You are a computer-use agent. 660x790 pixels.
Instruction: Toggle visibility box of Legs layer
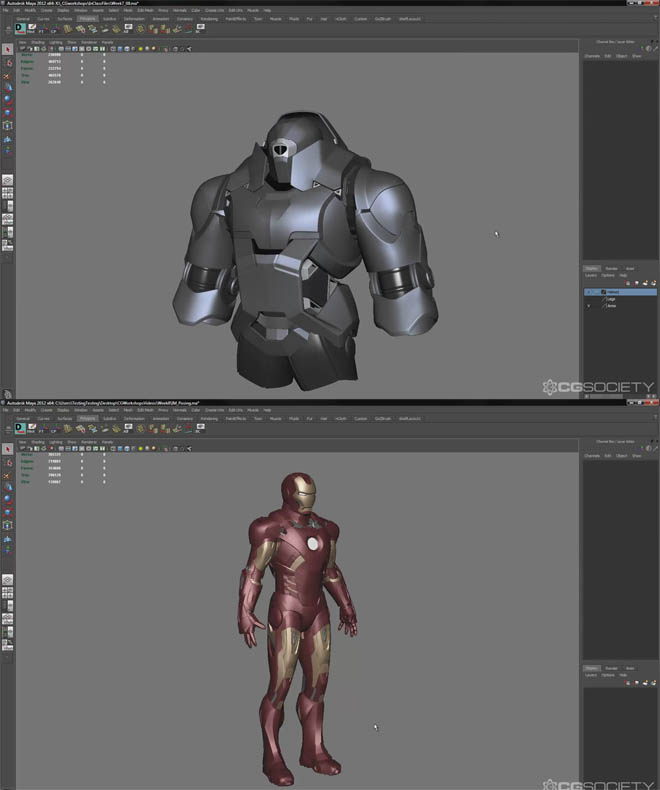(588, 299)
